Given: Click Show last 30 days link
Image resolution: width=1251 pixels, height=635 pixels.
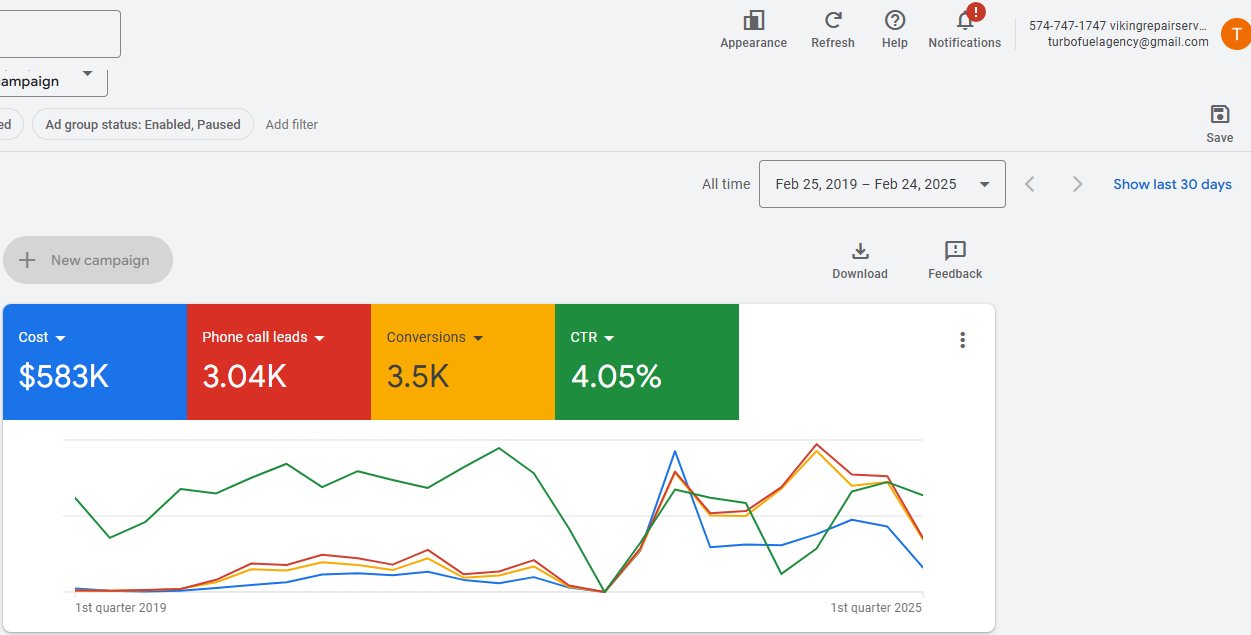Looking at the screenshot, I should 1172,184.
